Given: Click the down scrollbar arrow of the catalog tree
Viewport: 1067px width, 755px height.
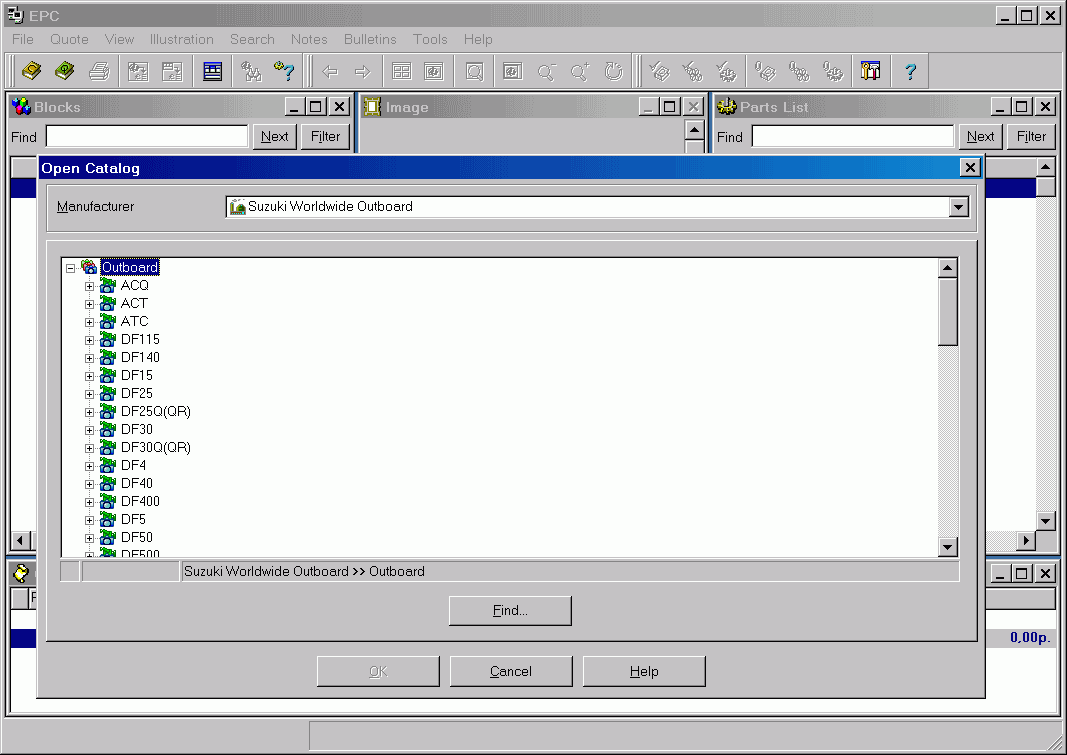Looking at the screenshot, I should (947, 546).
